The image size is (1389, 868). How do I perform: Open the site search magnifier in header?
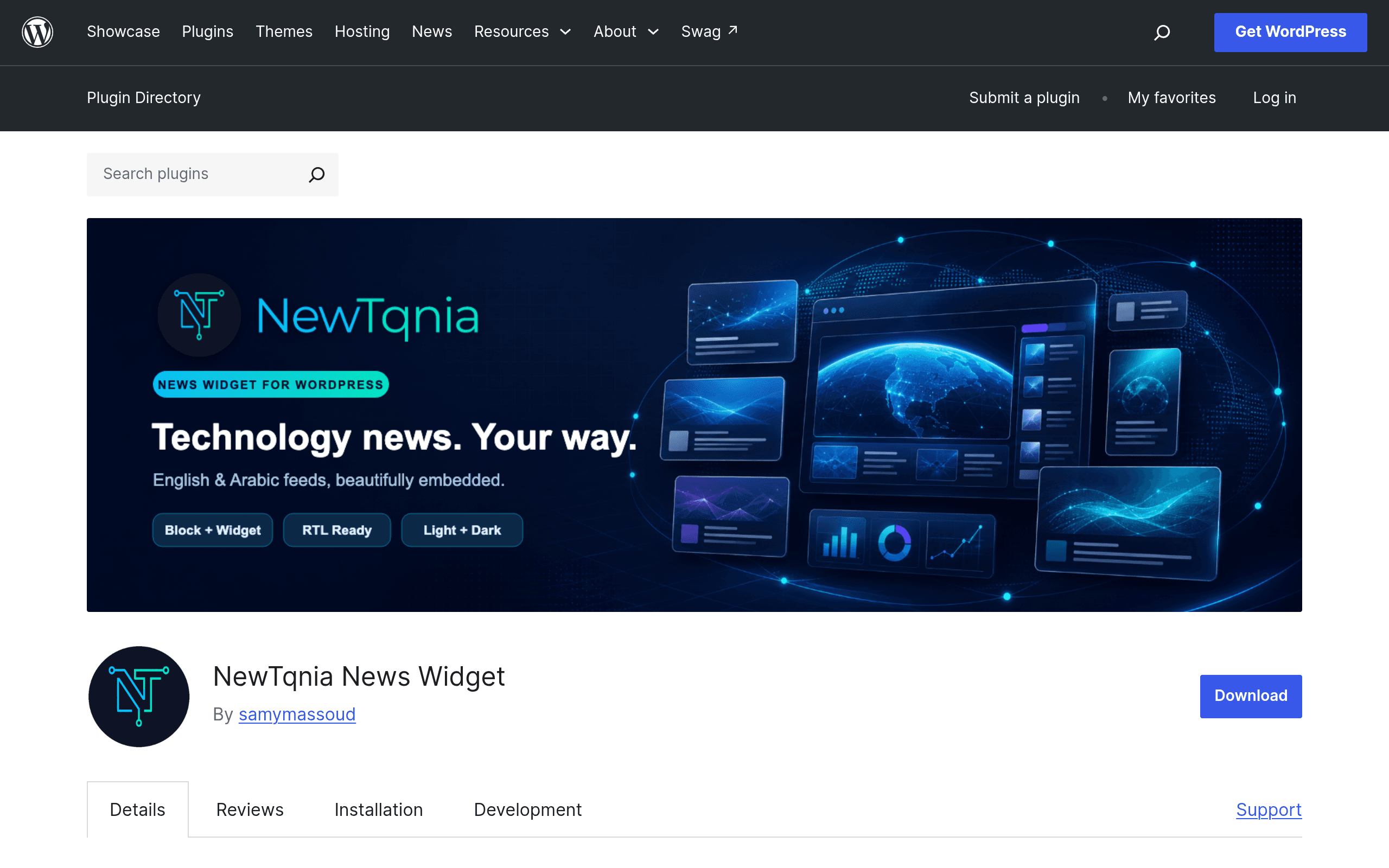pos(1162,32)
